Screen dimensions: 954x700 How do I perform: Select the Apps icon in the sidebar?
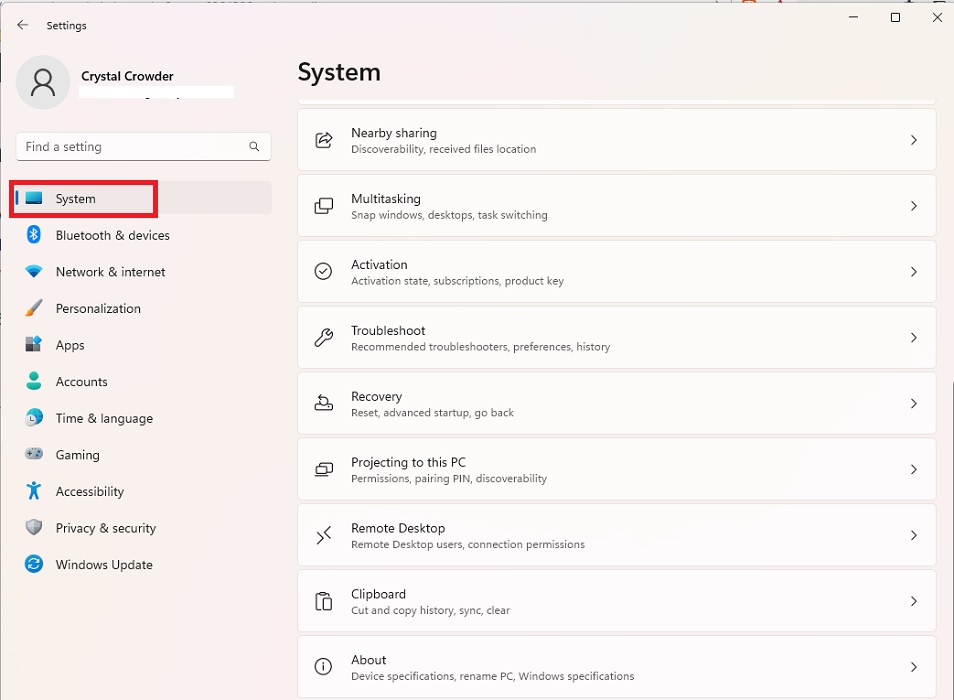[x=34, y=344]
